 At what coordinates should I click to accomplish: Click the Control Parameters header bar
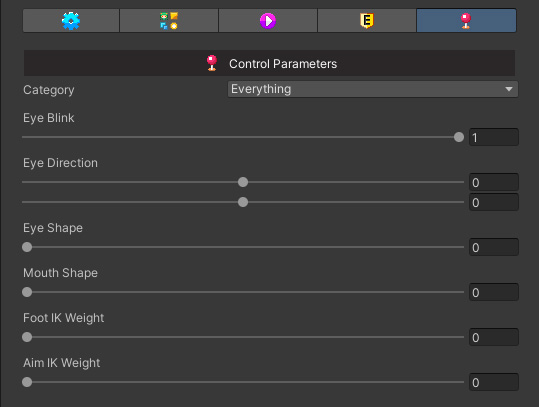click(x=269, y=63)
